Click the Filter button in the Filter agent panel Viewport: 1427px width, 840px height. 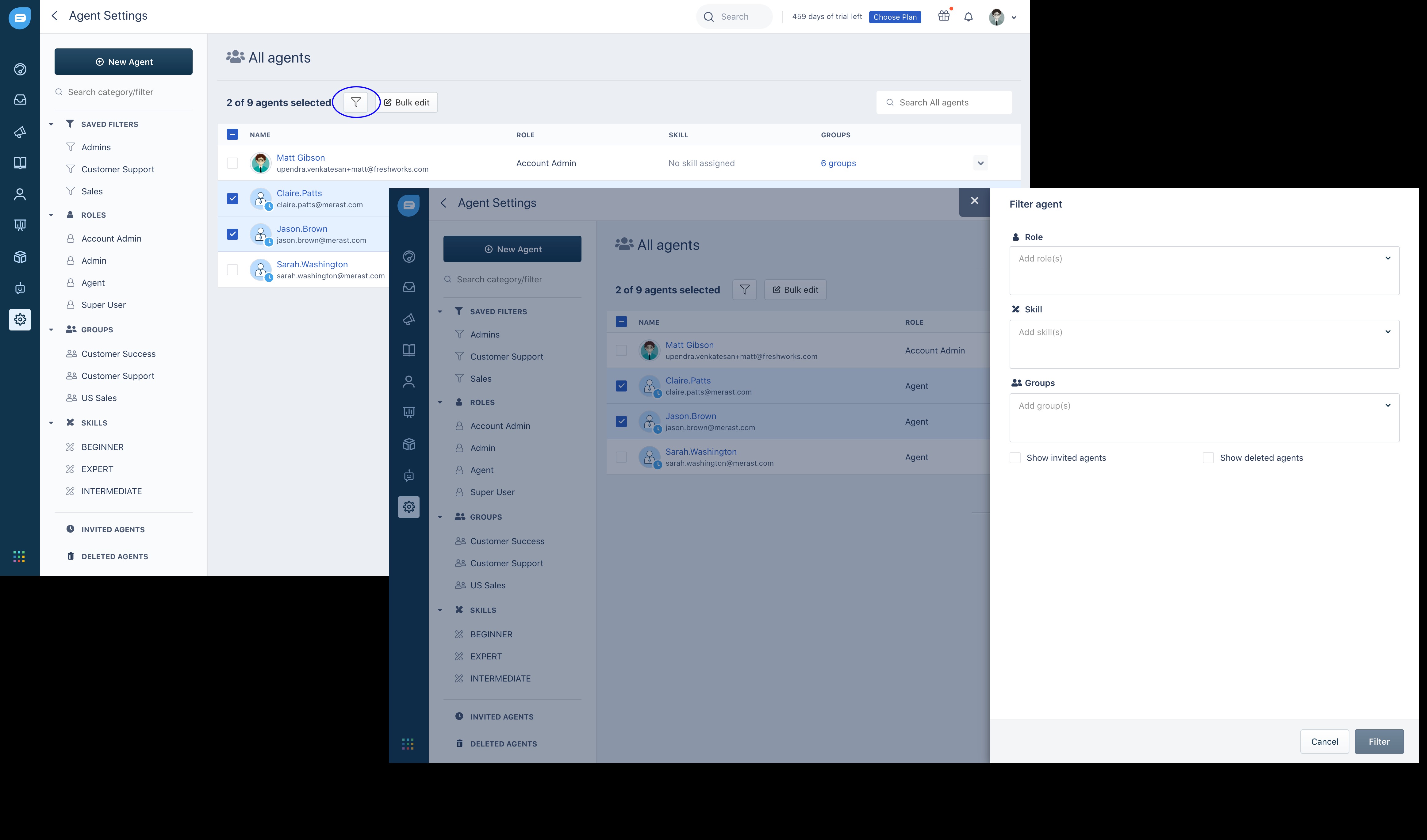point(1379,742)
